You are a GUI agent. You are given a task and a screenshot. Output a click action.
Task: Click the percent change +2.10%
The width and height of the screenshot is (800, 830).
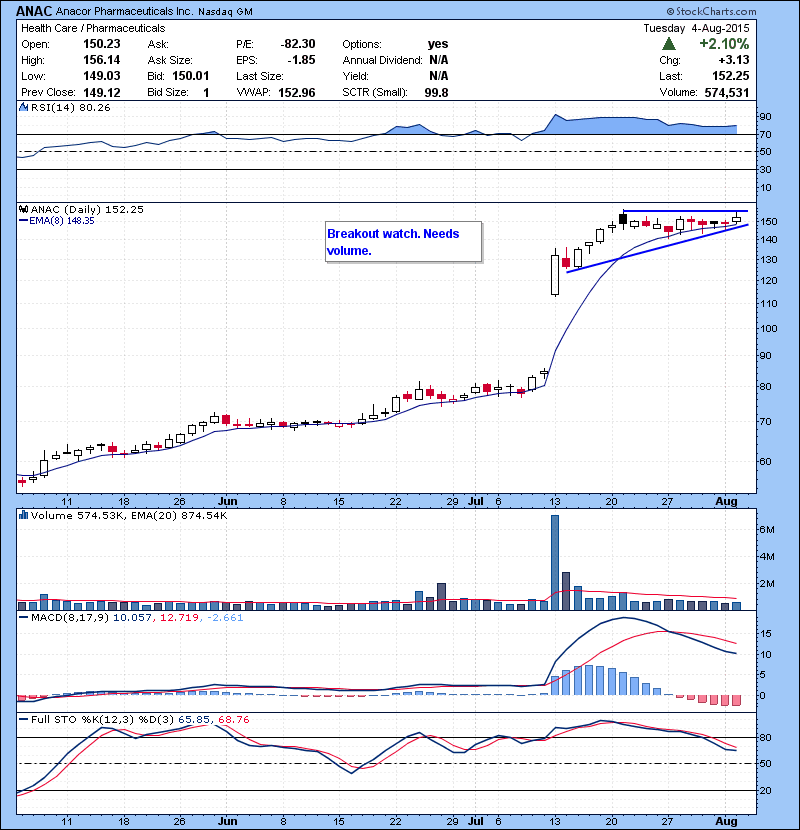[x=724, y=43]
